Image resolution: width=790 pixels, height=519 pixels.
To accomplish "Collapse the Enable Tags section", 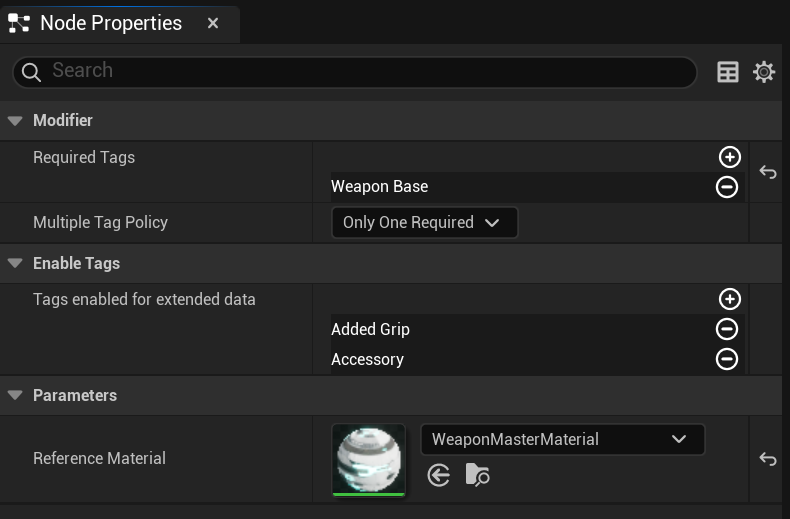I will coord(15,263).
